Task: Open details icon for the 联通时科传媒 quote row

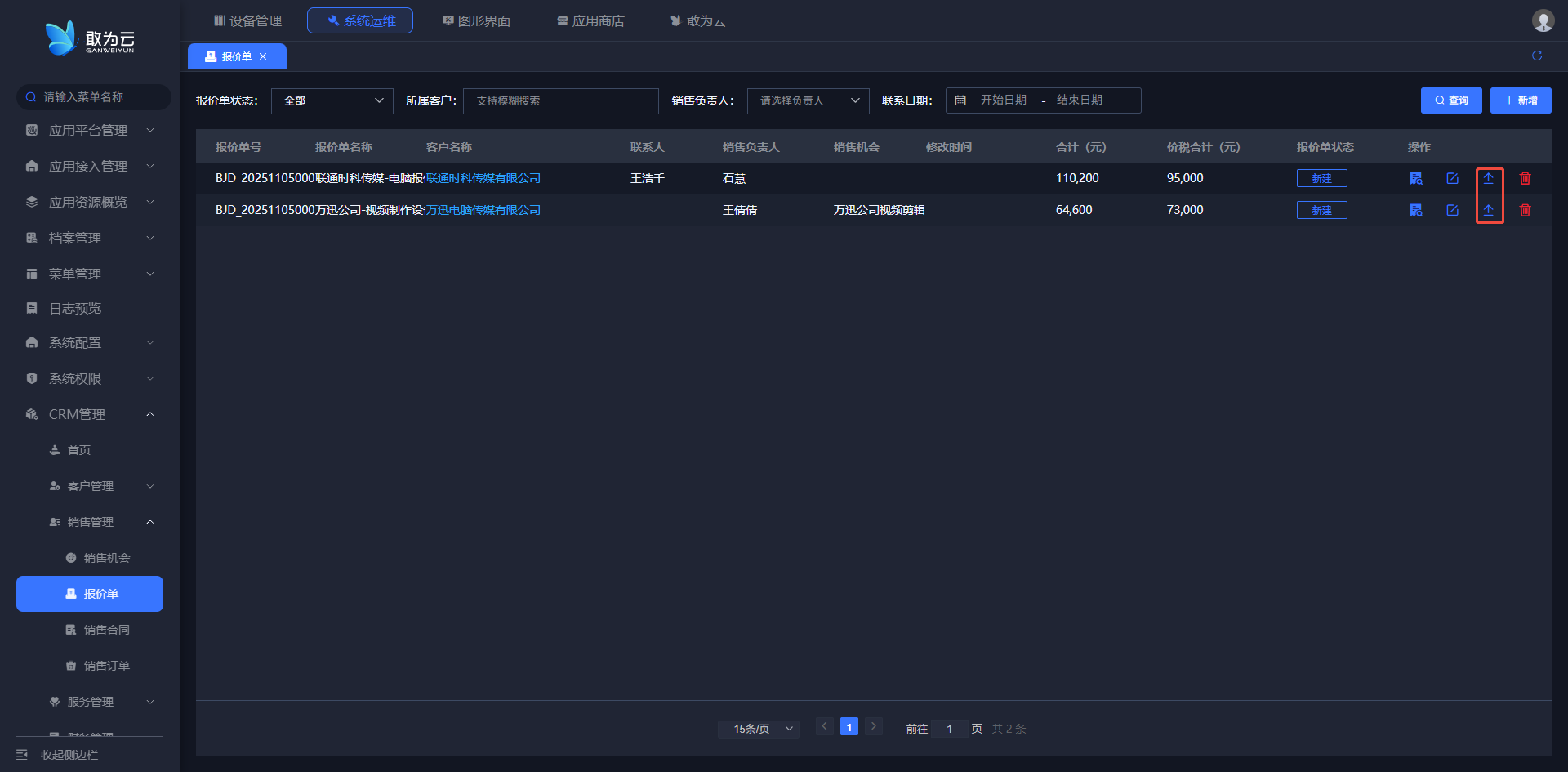Action: (1416, 178)
